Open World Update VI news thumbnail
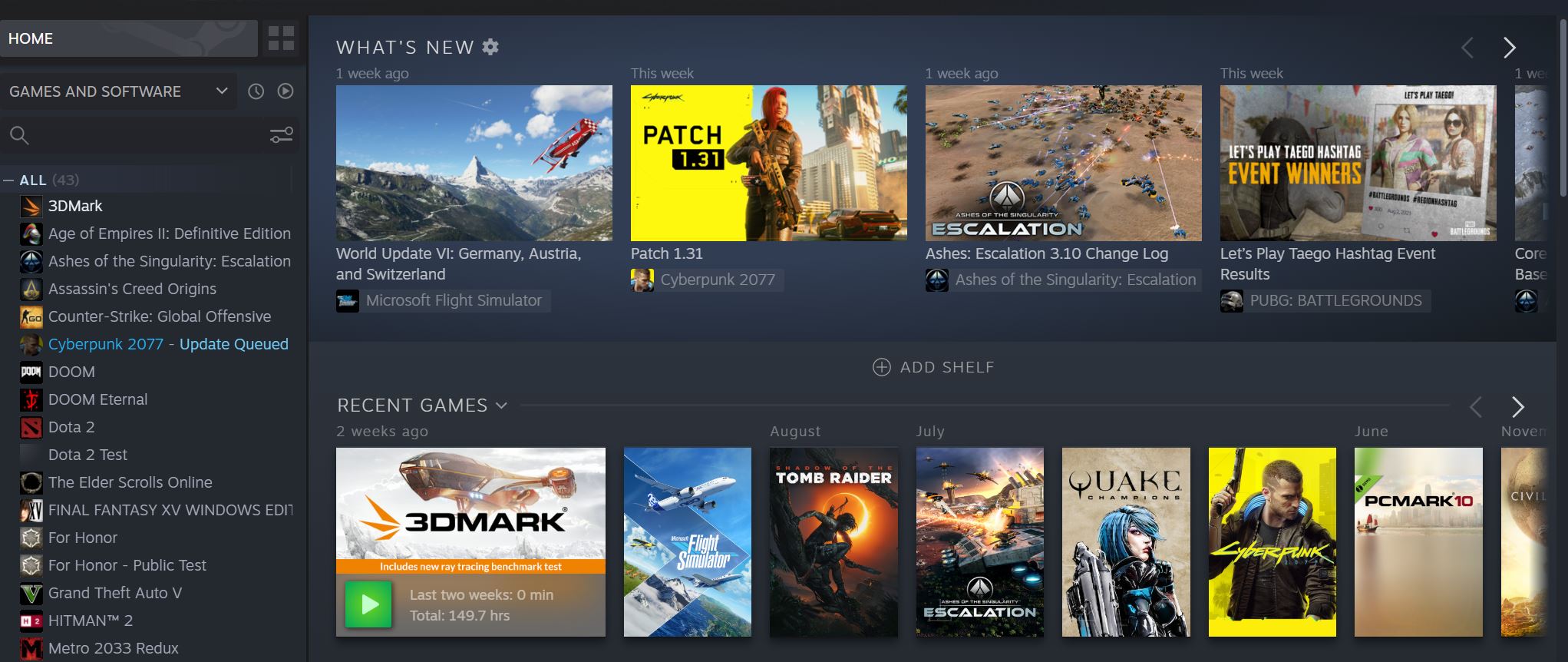 [474, 163]
